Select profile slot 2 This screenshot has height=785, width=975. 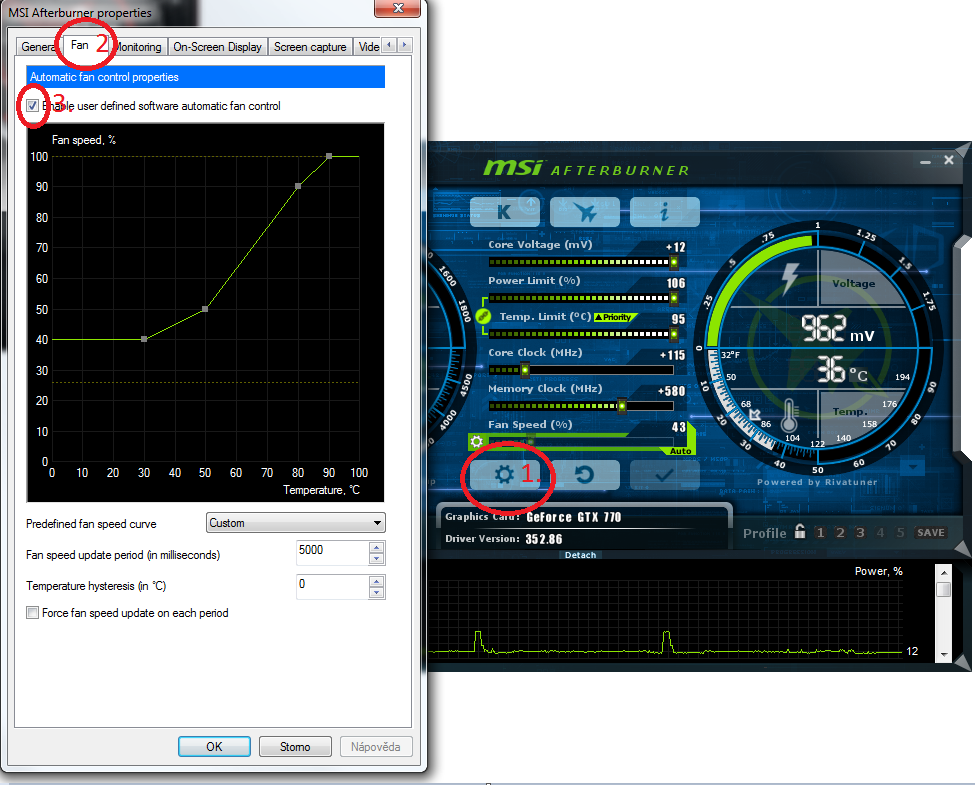[x=840, y=532]
